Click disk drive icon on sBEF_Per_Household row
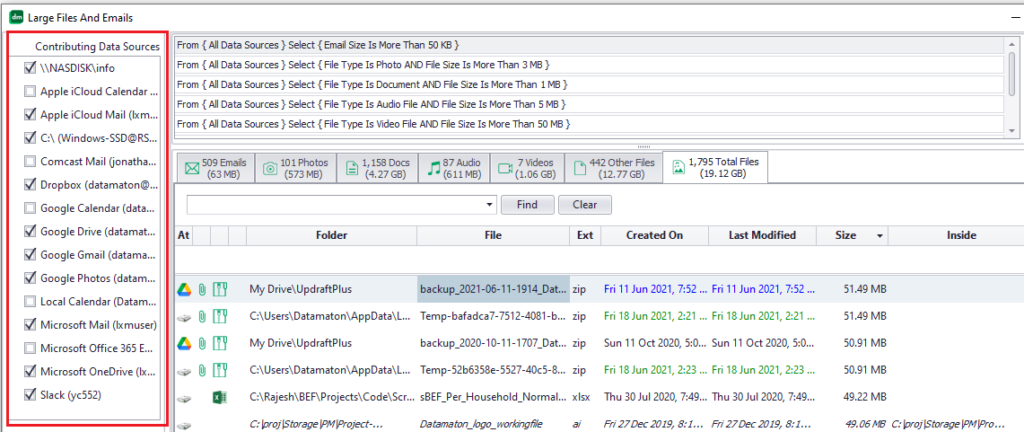This screenshot has height=432, width=1024. tap(184, 397)
